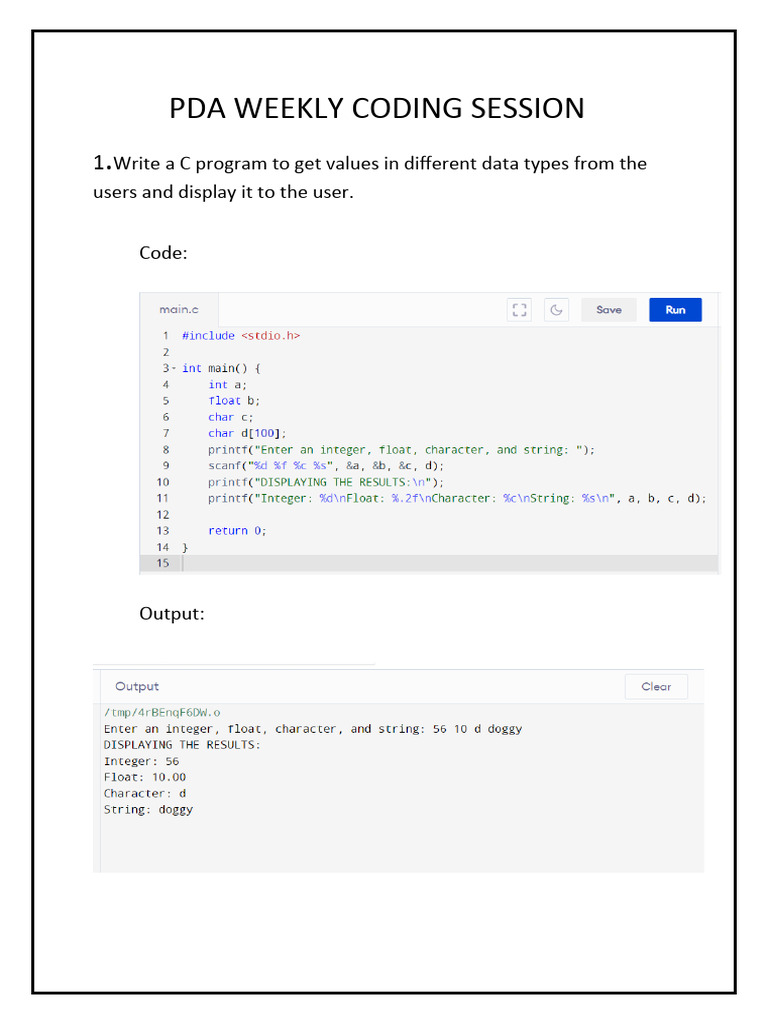
Task: Click line number 1 in the gutter
Action: pyautogui.click(x=165, y=336)
